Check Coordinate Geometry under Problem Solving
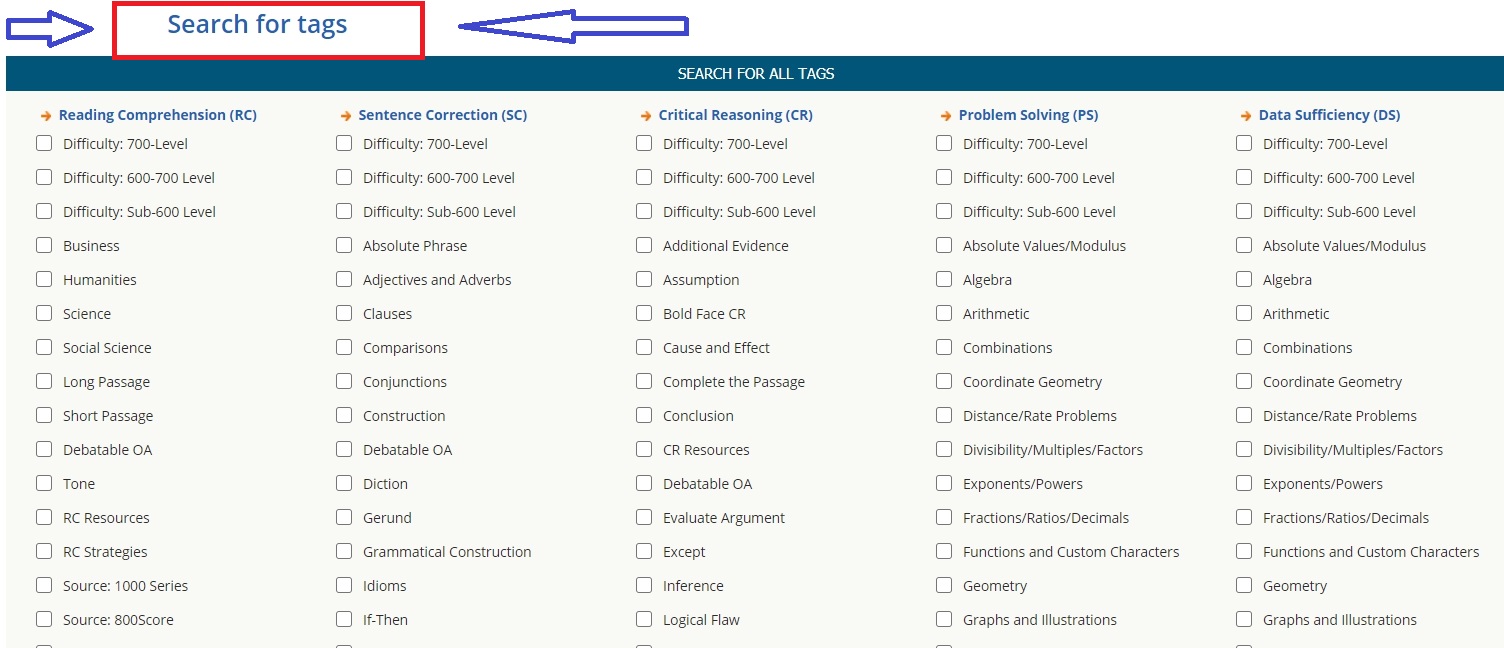1504x648 pixels. [944, 381]
